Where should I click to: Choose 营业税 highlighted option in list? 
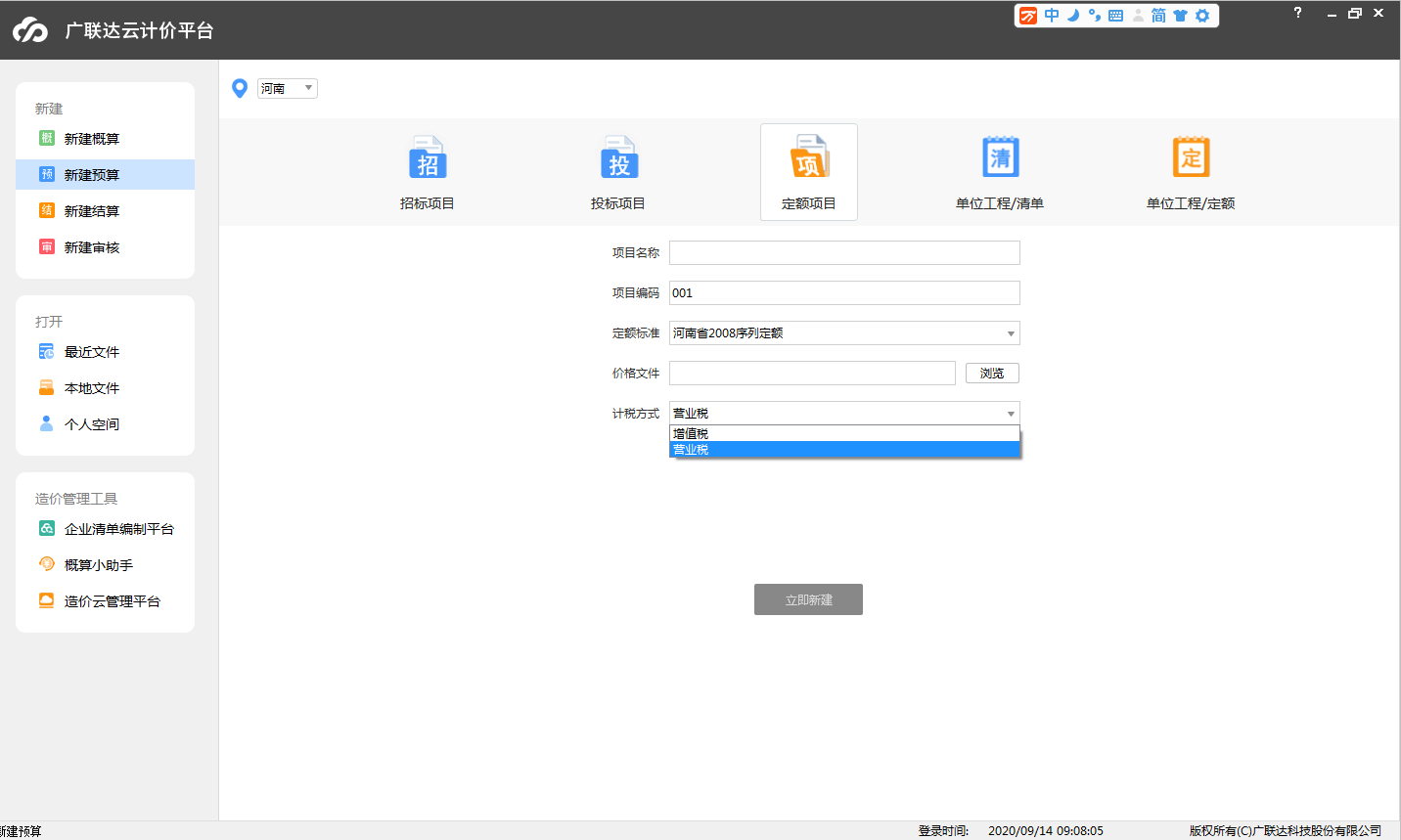click(844, 450)
